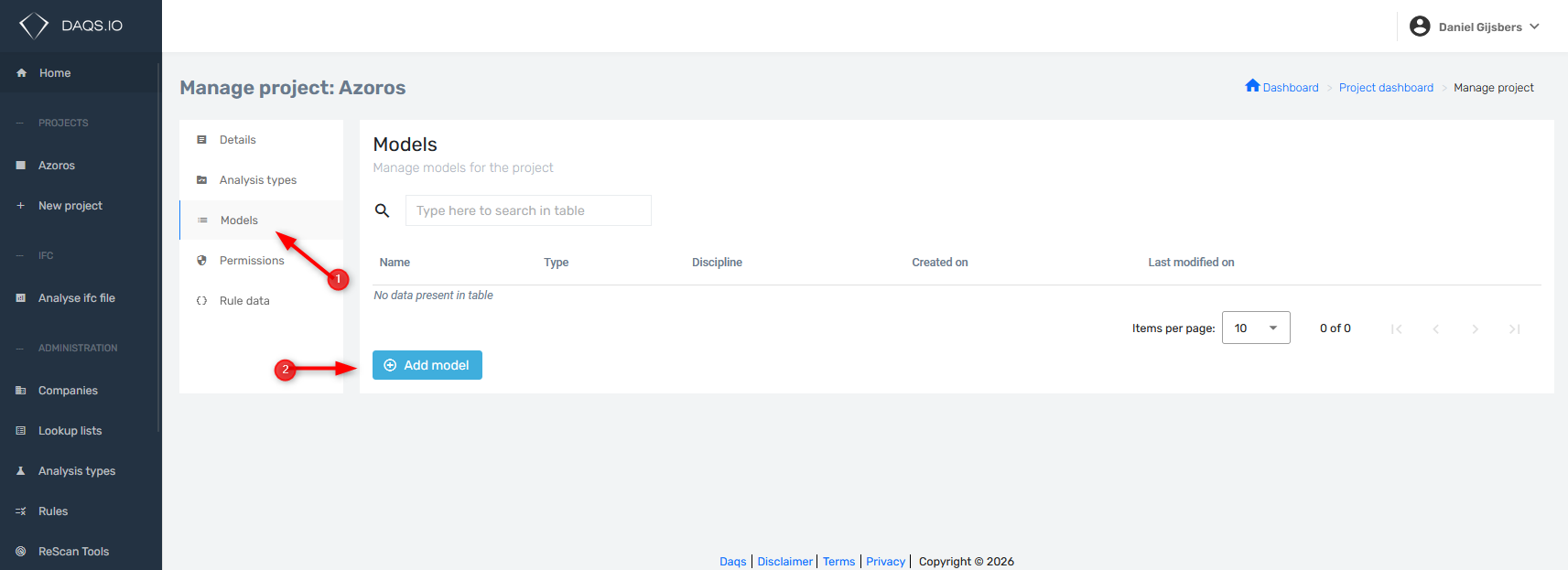Open the Terms footer link
This screenshot has height=570, width=1568.
point(838,562)
